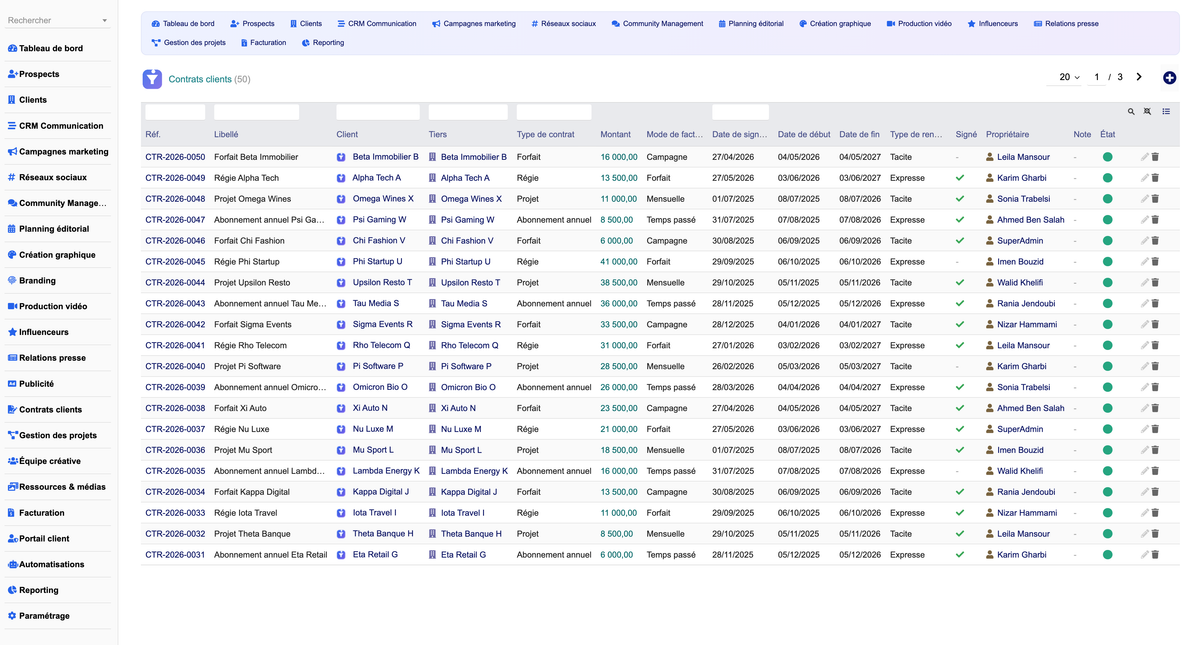
Task: Click the Réf. column filter field
Action: pos(175,112)
